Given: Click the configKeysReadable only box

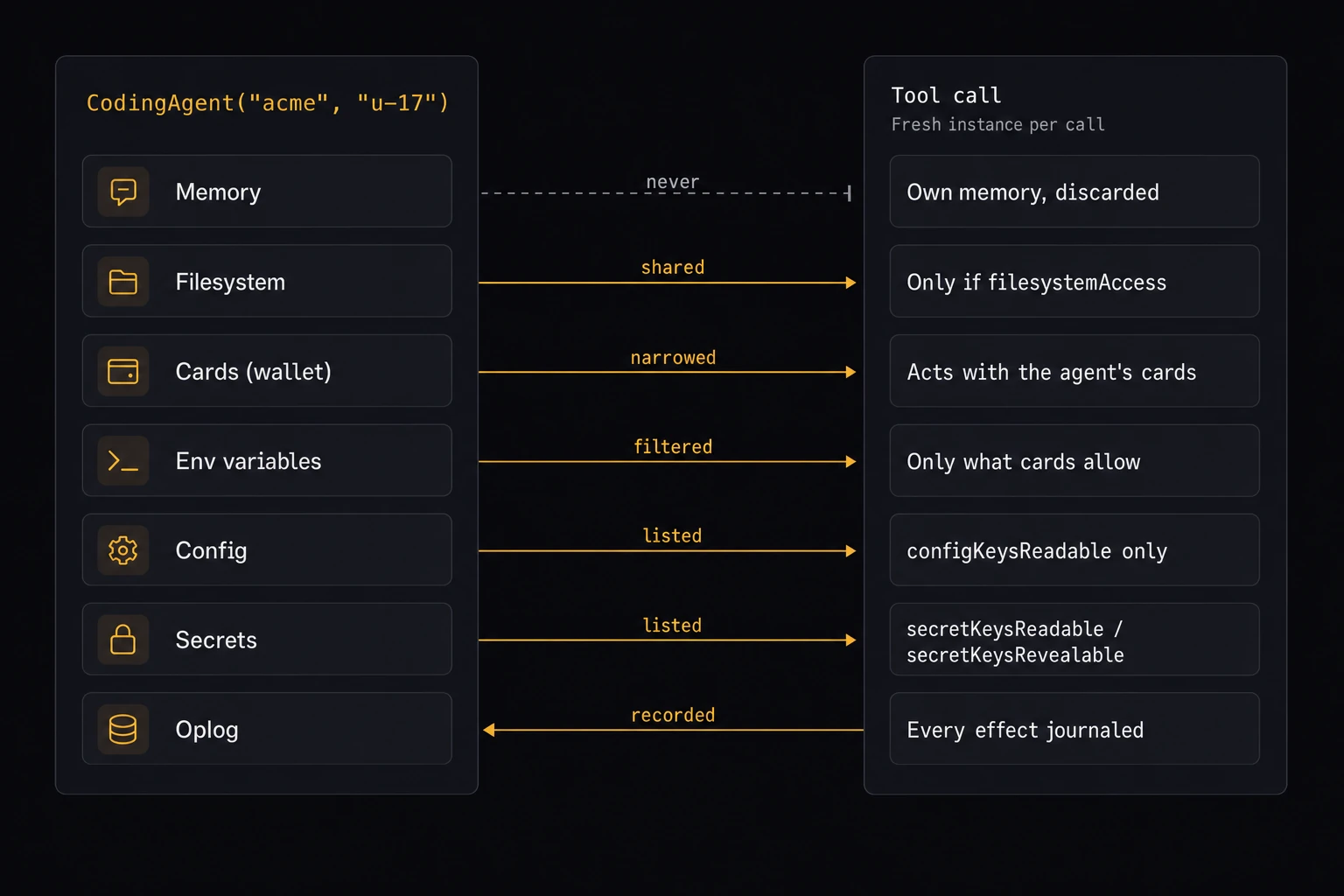Looking at the screenshot, I should point(1074,550).
